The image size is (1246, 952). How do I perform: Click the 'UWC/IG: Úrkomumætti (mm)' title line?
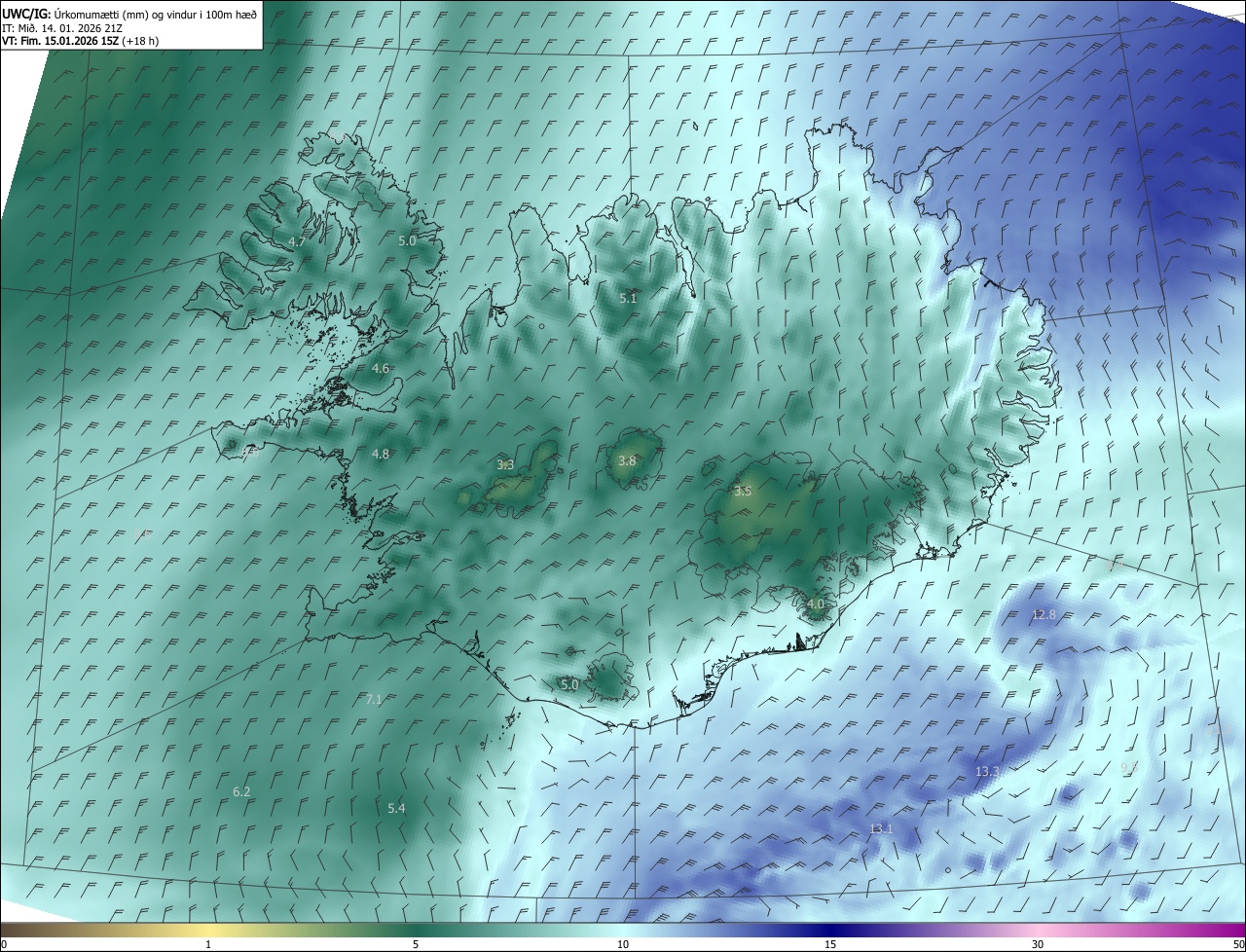129,14
